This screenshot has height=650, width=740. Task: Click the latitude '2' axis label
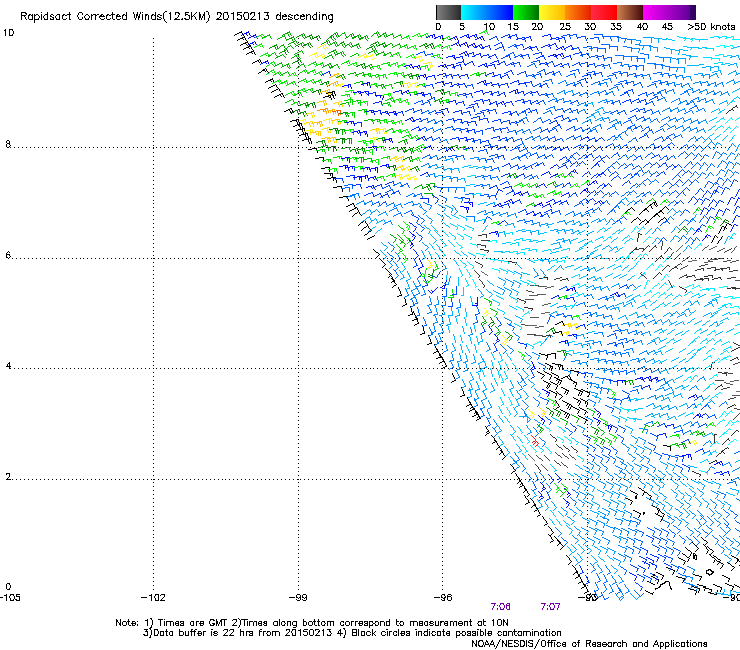tap(8, 477)
